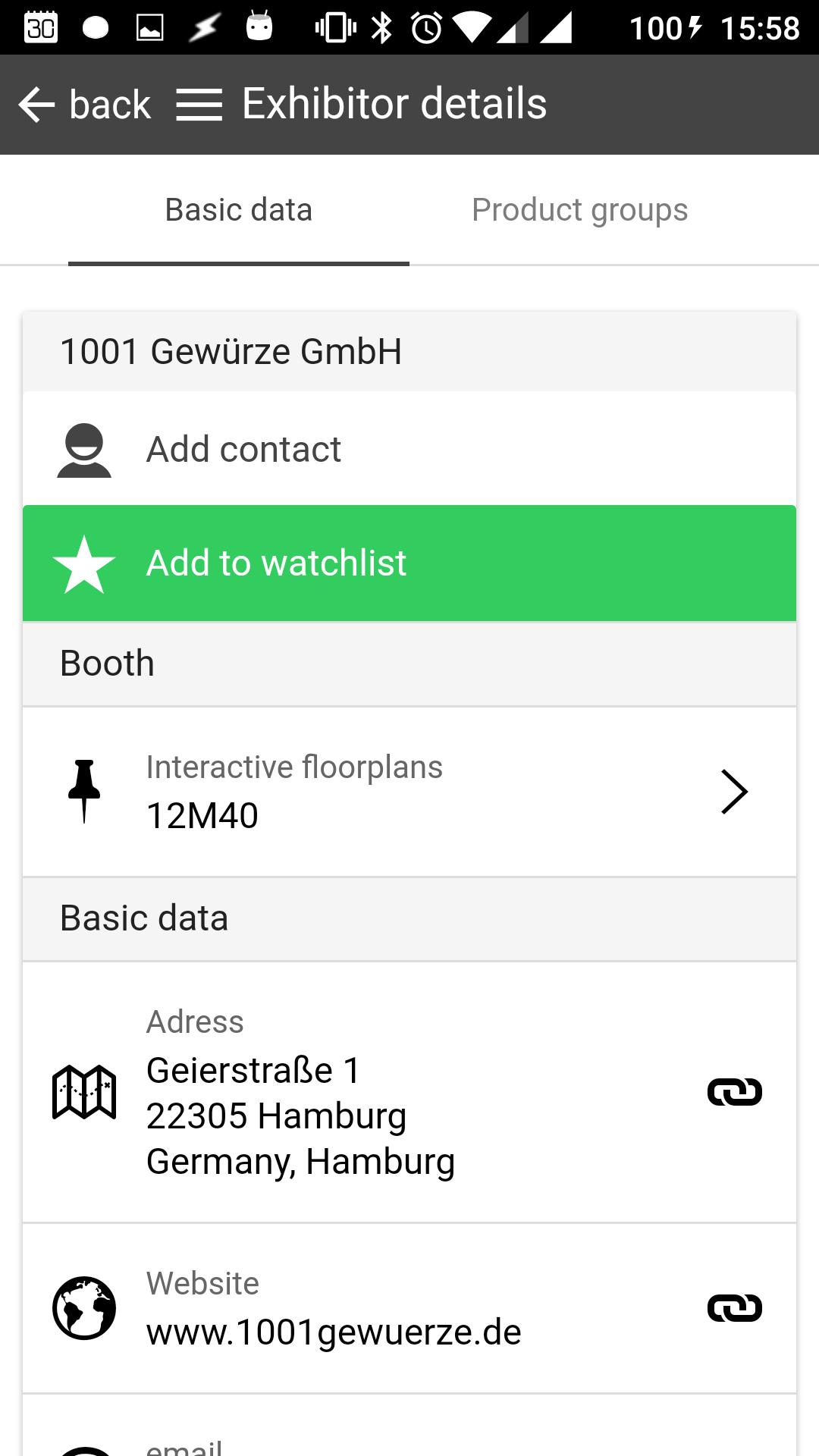This screenshot has width=819, height=1456.
Task: Tap booth number 12M40
Action: coord(202,816)
